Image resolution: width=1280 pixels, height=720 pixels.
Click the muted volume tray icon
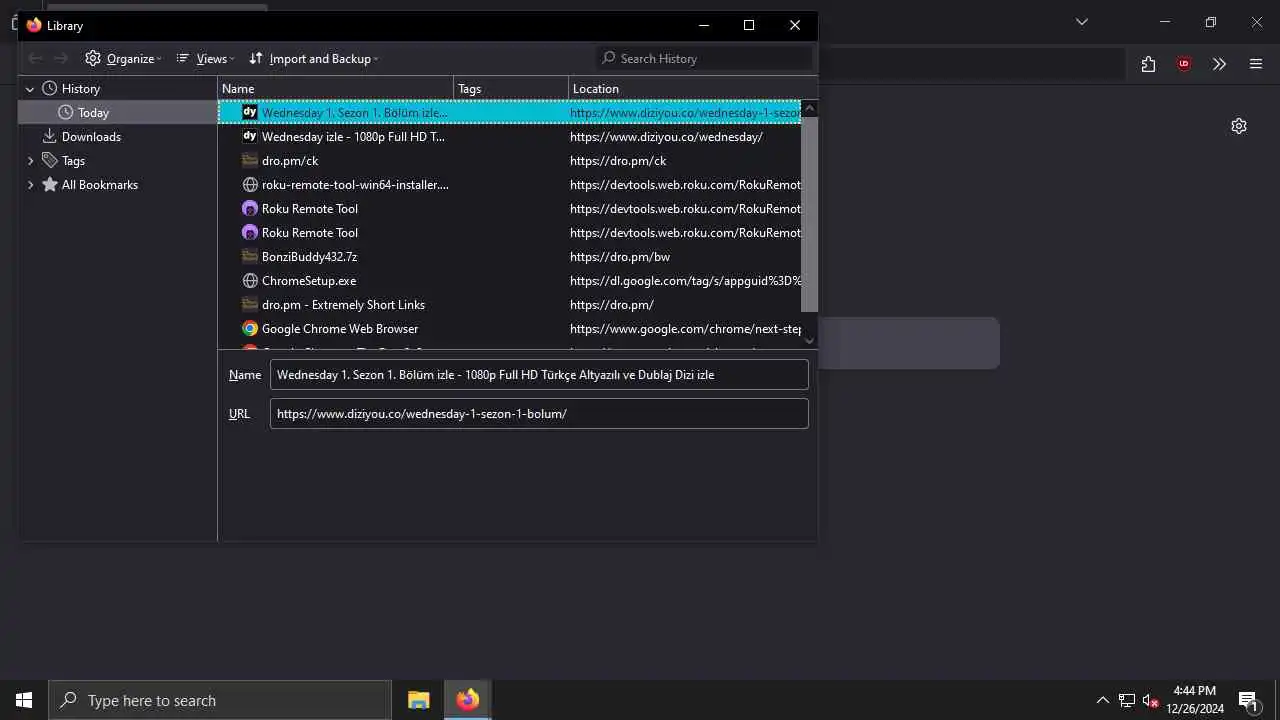(1151, 700)
